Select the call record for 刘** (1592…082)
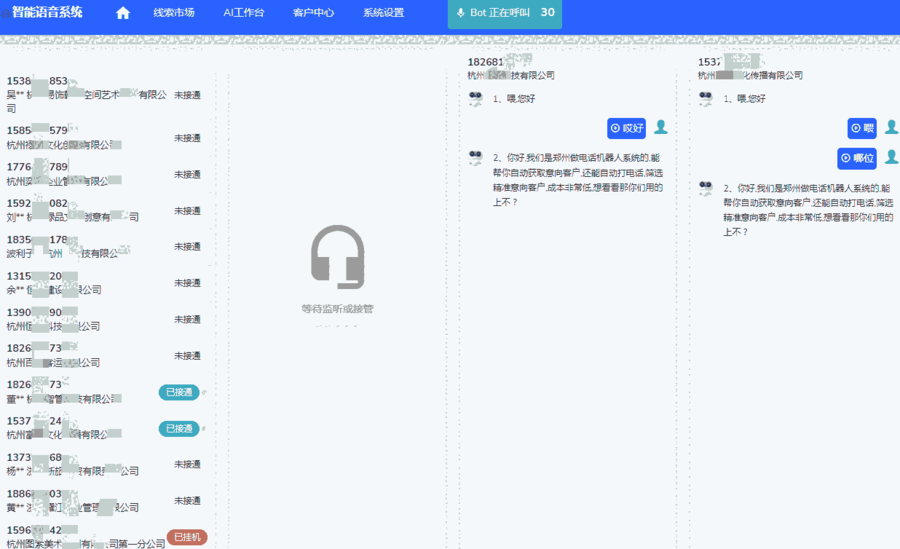The image size is (900, 549). [x=90, y=210]
